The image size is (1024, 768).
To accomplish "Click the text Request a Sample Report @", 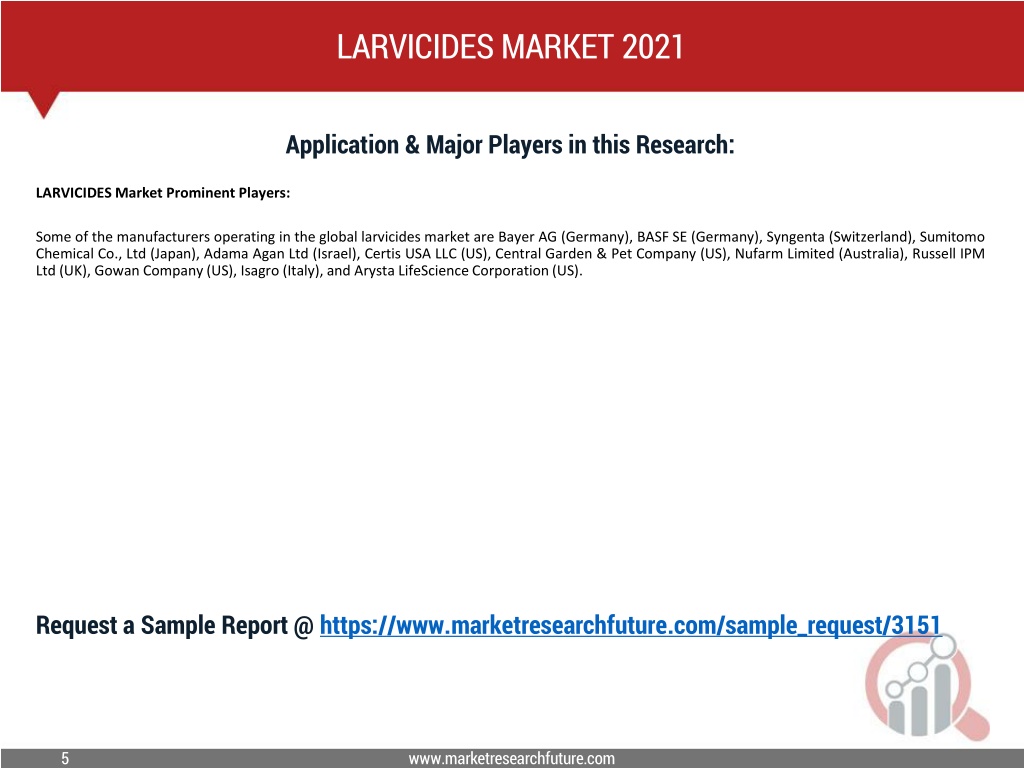I will pos(175,626).
